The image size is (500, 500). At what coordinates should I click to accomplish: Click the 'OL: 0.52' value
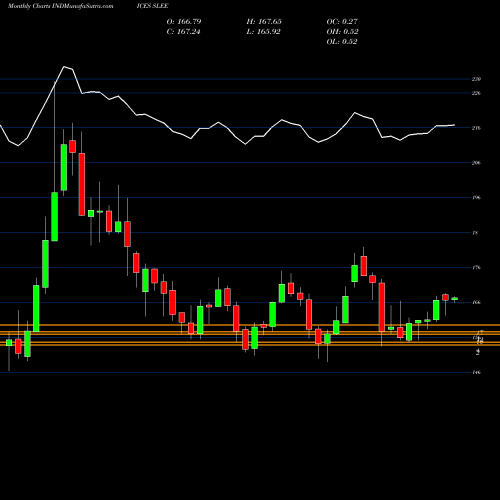pyautogui.click(x=342, y=42)
